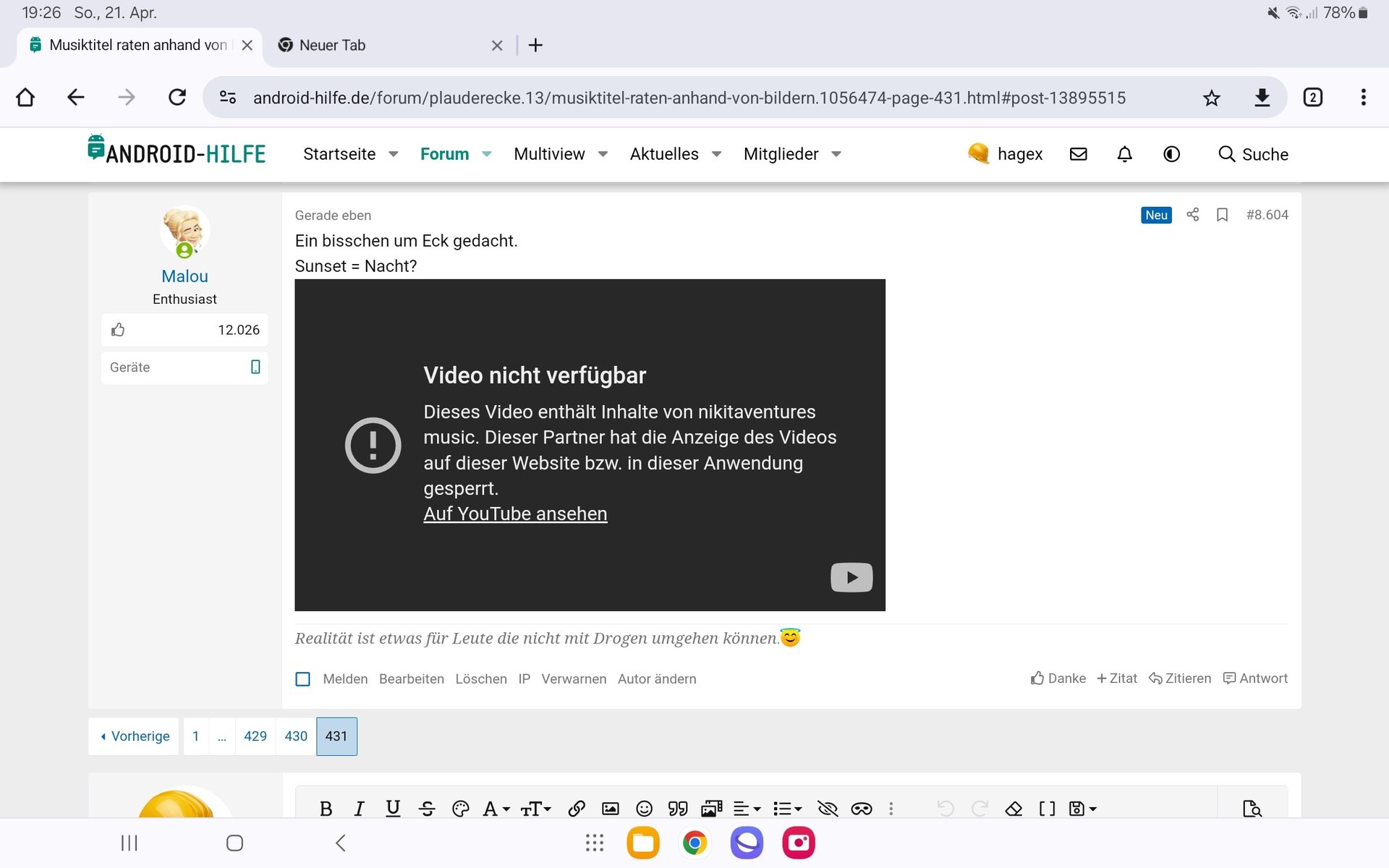Viewport: 1389px width, 868px height.
Task: Toggle the dark/light theme switcher
Action: click(1171, 154)
